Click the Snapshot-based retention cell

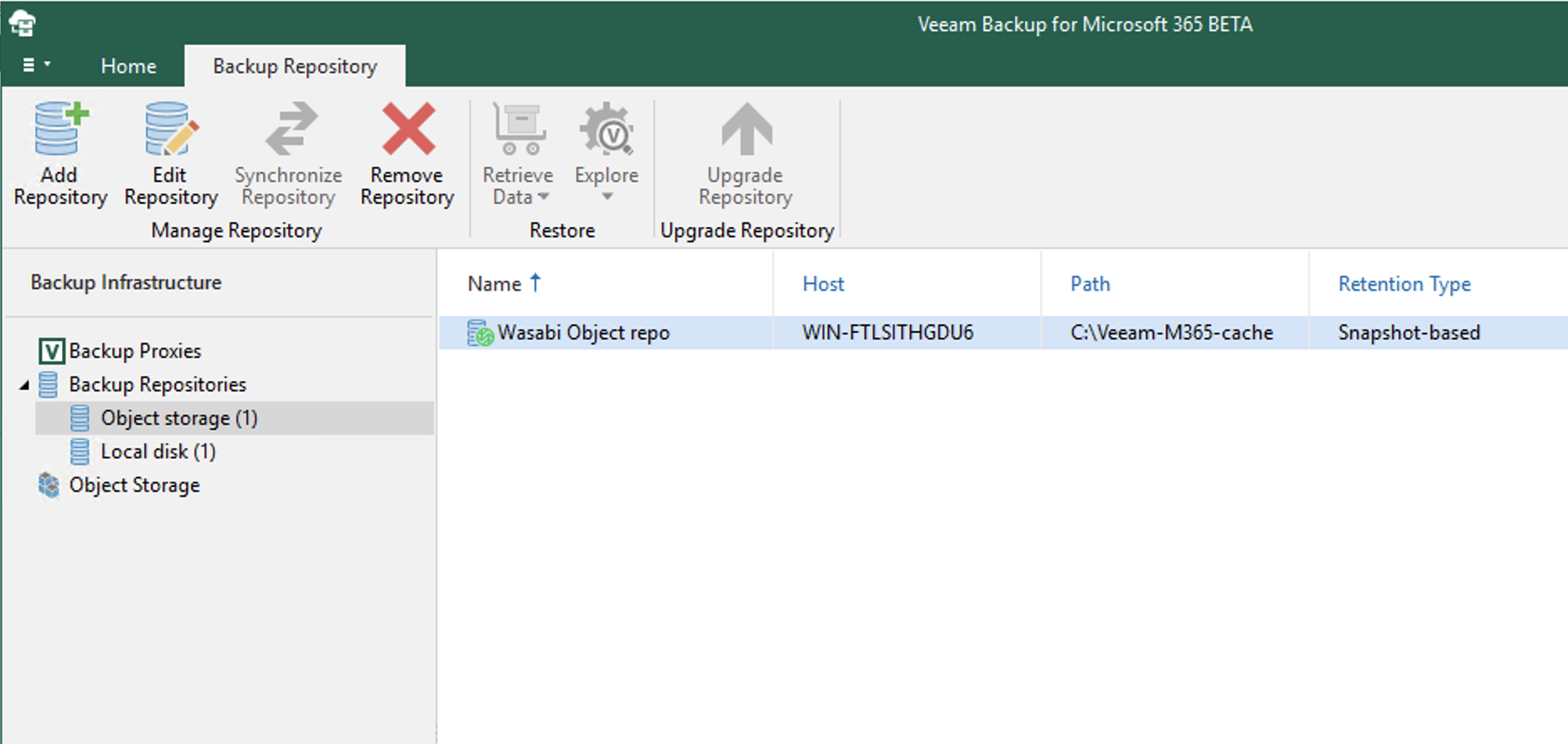(1409, 333)
